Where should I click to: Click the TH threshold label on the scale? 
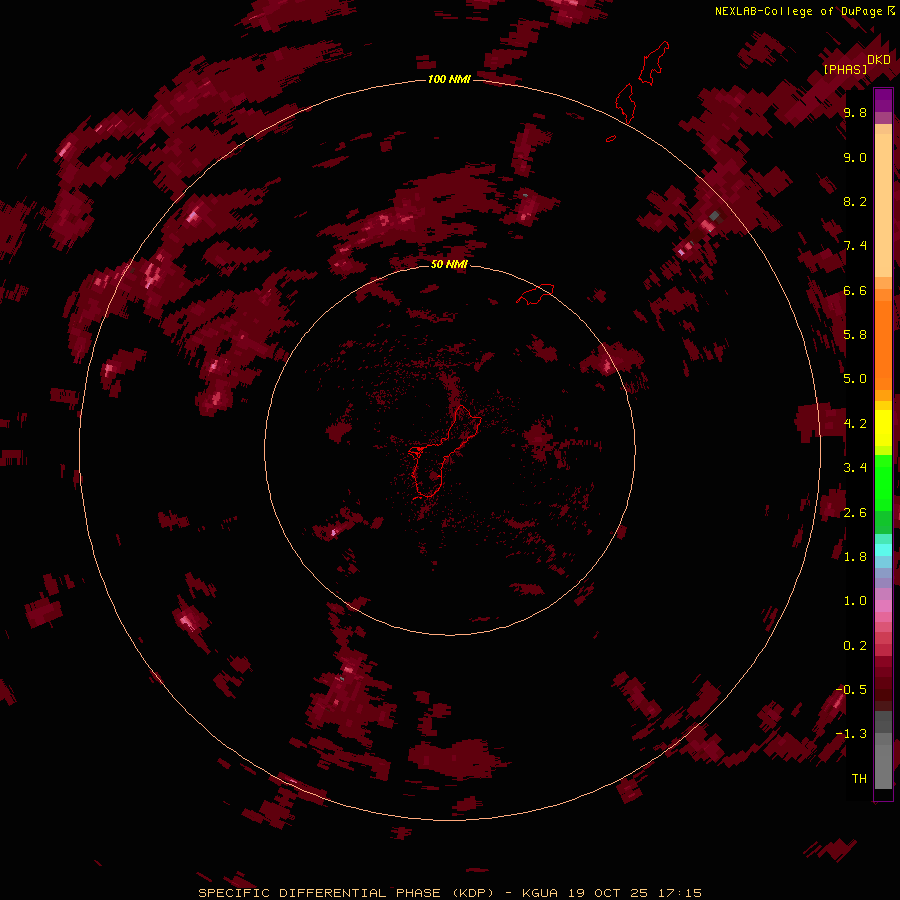click(859, 779)
